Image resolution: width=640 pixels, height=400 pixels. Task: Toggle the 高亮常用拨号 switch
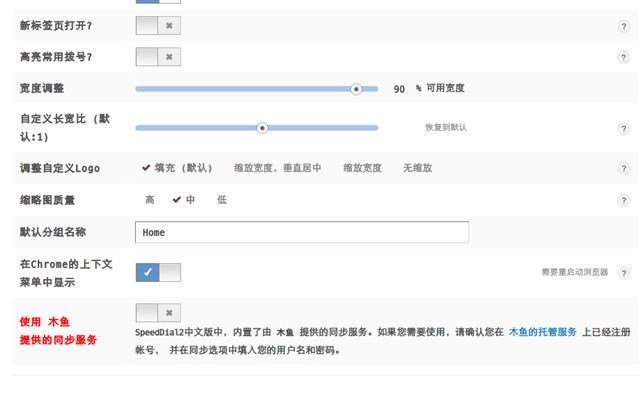tap(158, 57)
